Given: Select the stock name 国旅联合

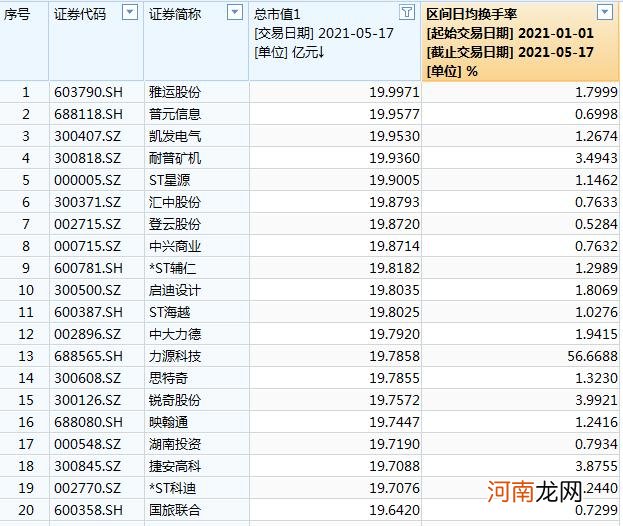Looking at the screenshot, I should tap(175, 510).
